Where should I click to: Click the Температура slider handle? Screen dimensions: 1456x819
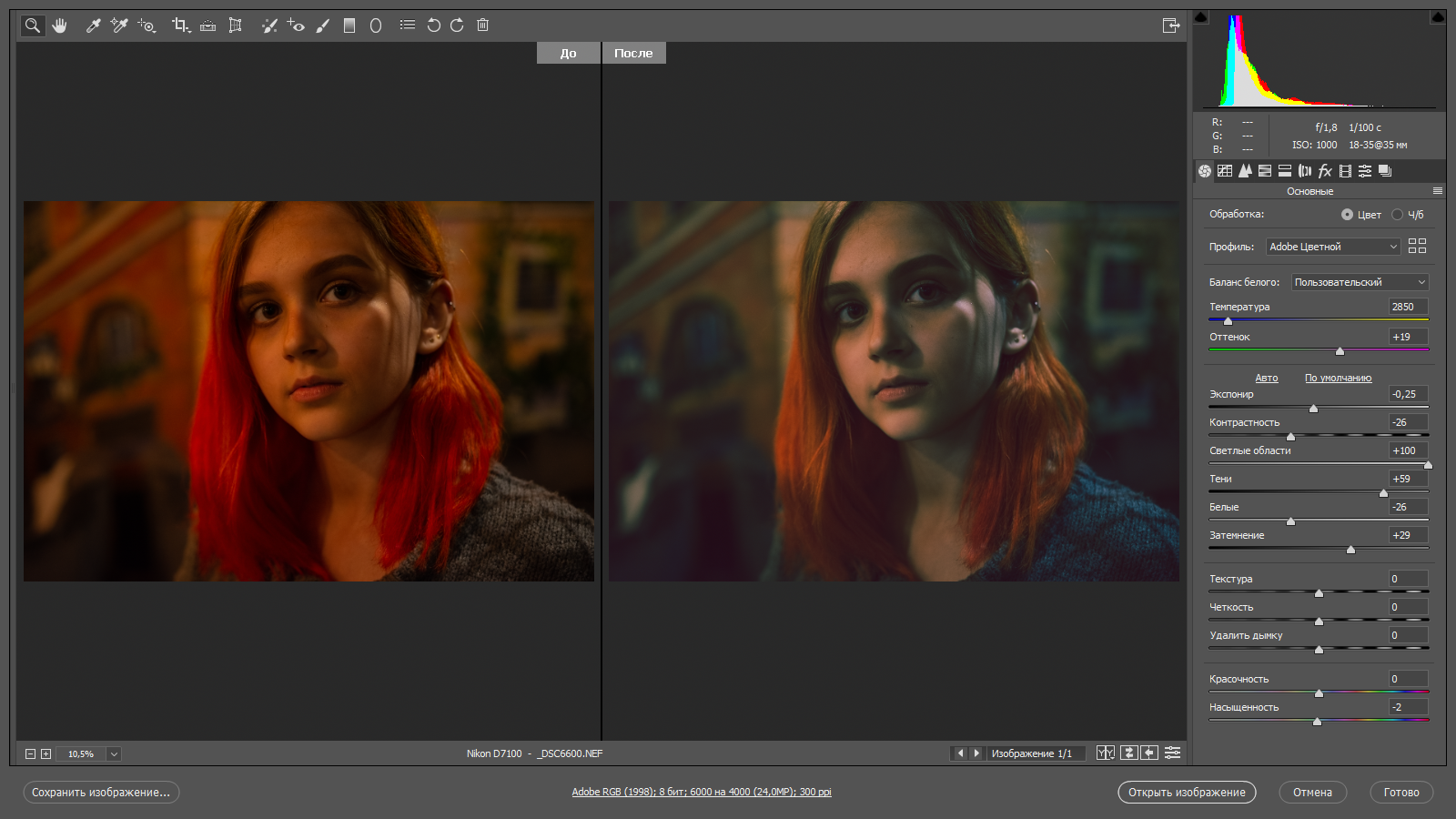click(x=1228, y=321)
